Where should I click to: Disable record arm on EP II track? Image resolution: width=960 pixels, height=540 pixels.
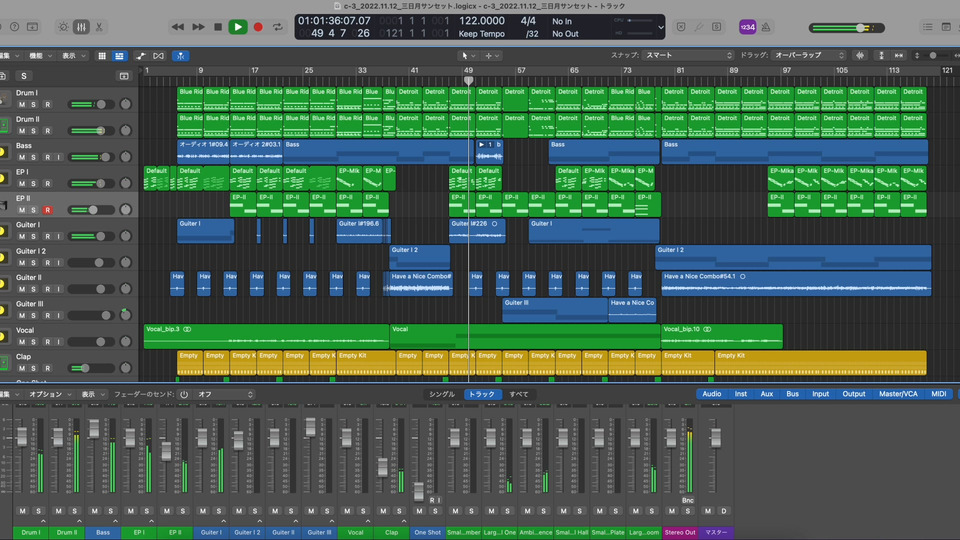pos(47,210)
